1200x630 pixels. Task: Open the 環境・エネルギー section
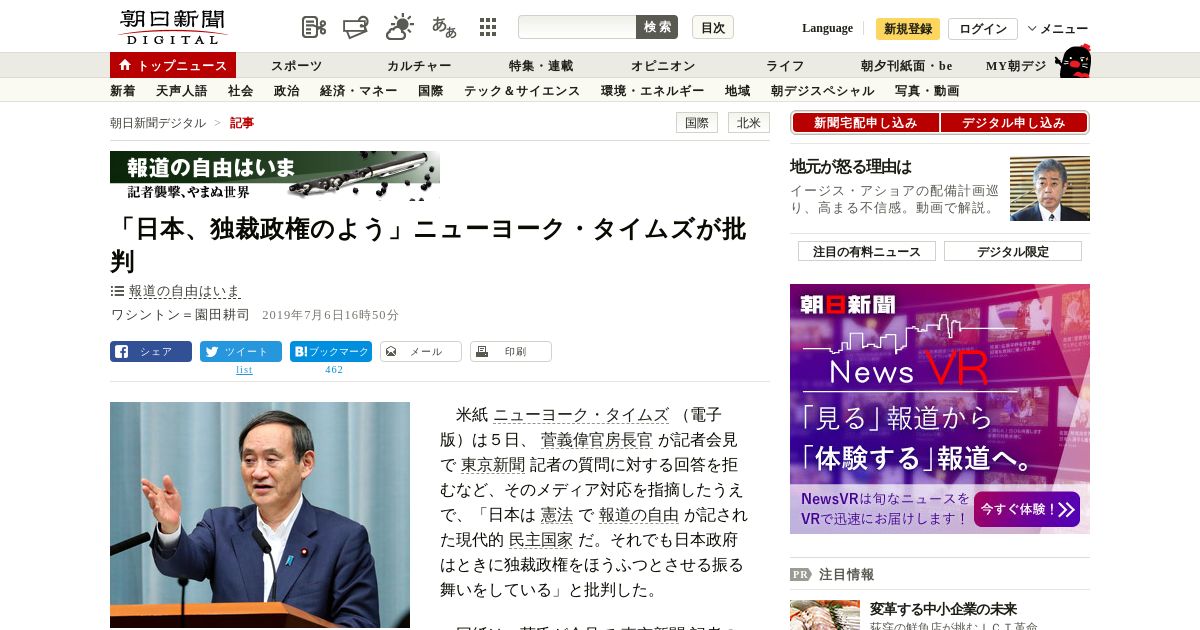pyautogui.click(x=653, y=91)
